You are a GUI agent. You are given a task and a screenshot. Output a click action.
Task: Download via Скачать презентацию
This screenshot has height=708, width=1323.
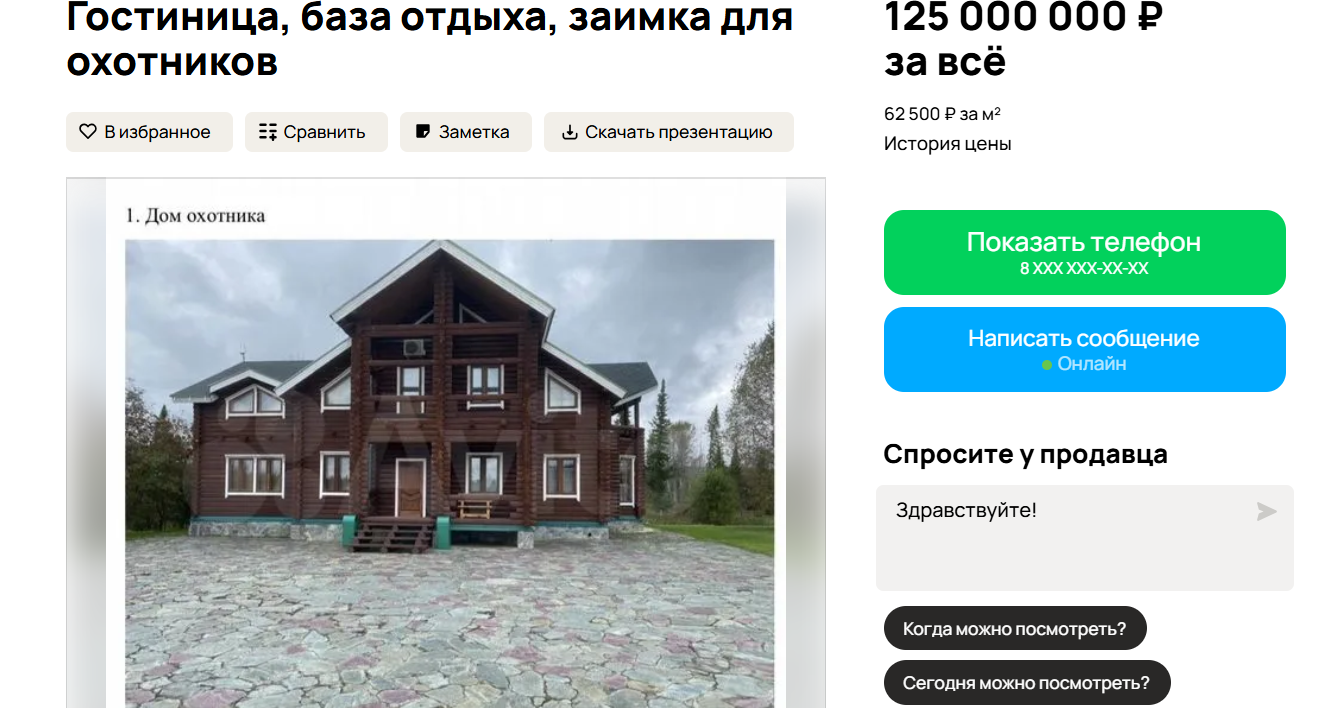669,132
